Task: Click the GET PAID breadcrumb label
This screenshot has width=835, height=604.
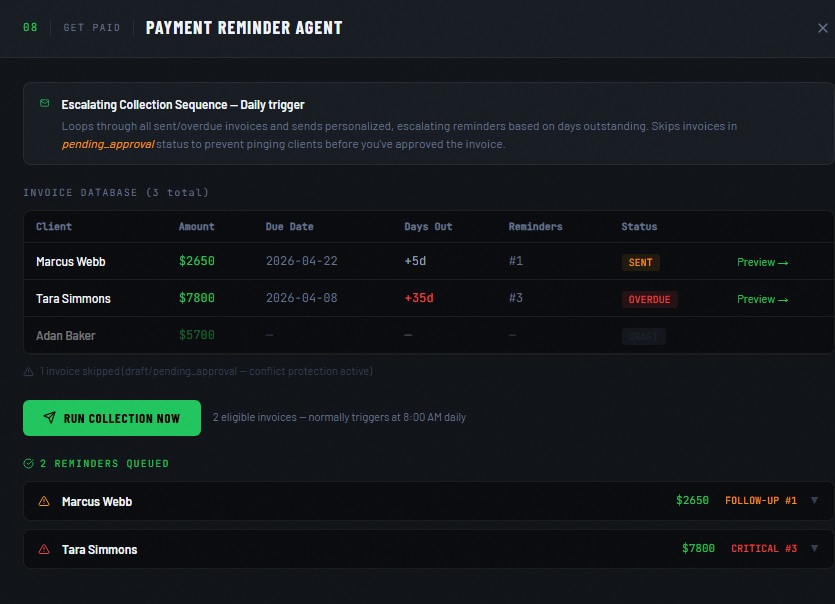Action: coord(91,28)
